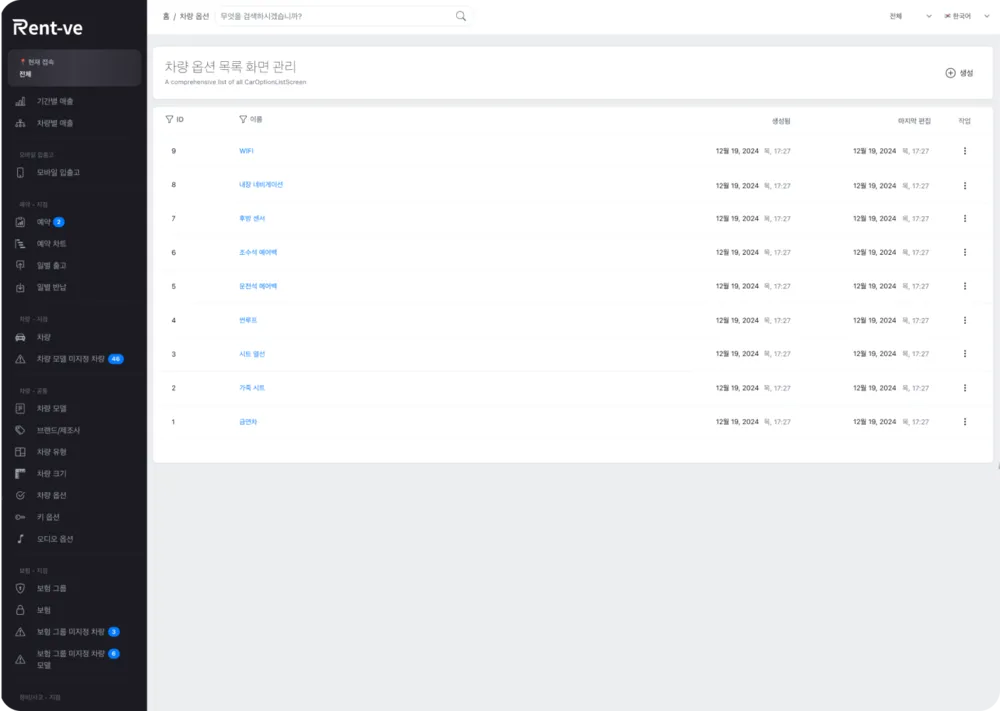Open the actions menu for the 금연차 row

pos(965,421)
